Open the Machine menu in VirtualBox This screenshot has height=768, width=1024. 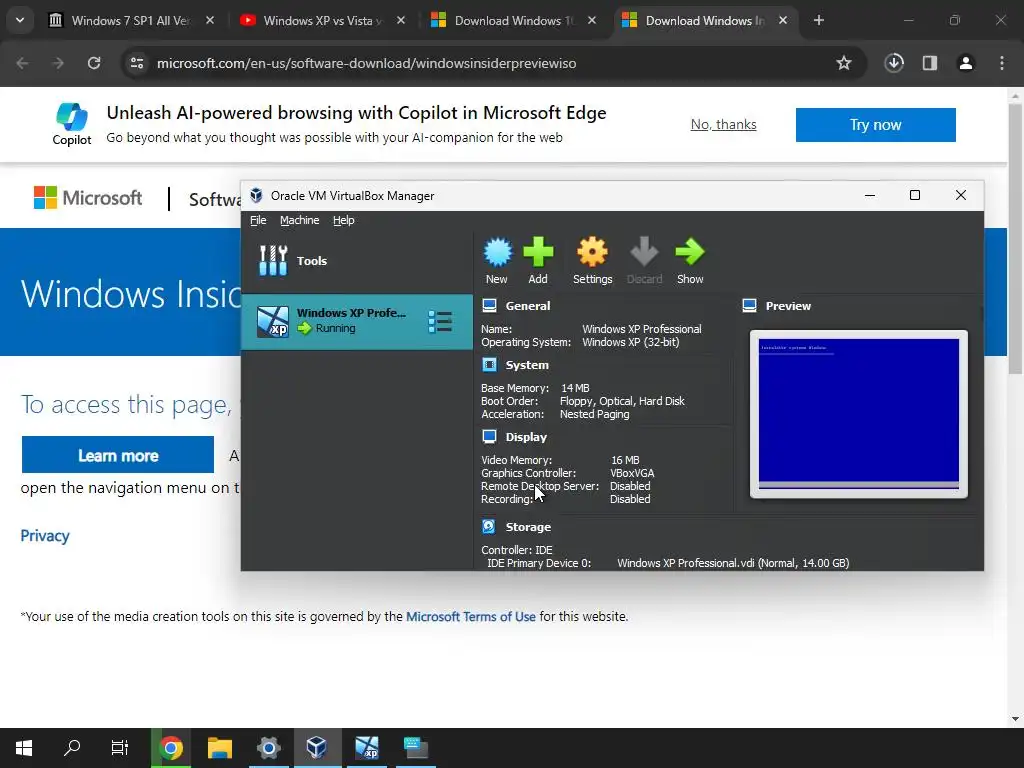(x=300, y=220)
